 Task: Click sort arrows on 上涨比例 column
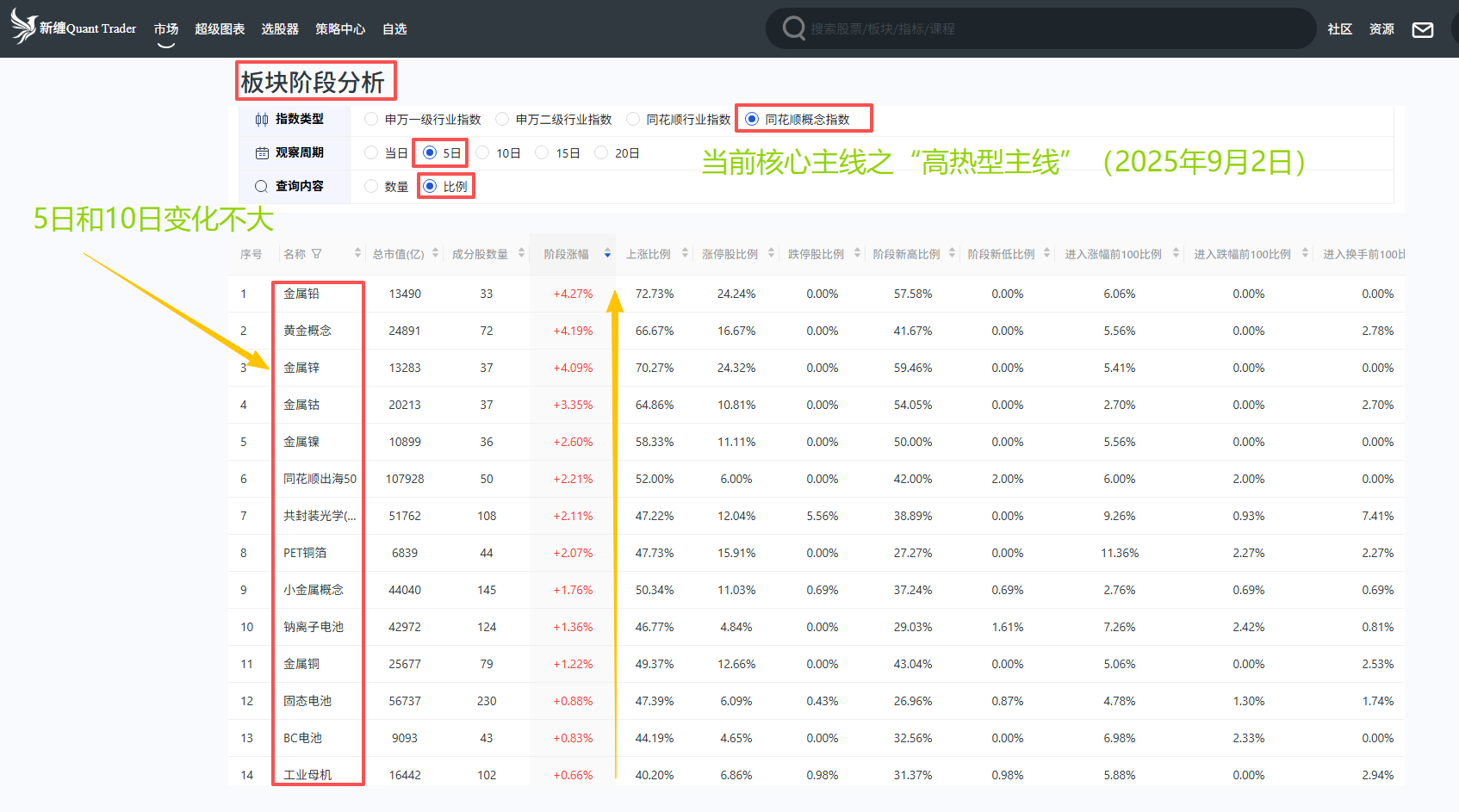click(686, 253)
